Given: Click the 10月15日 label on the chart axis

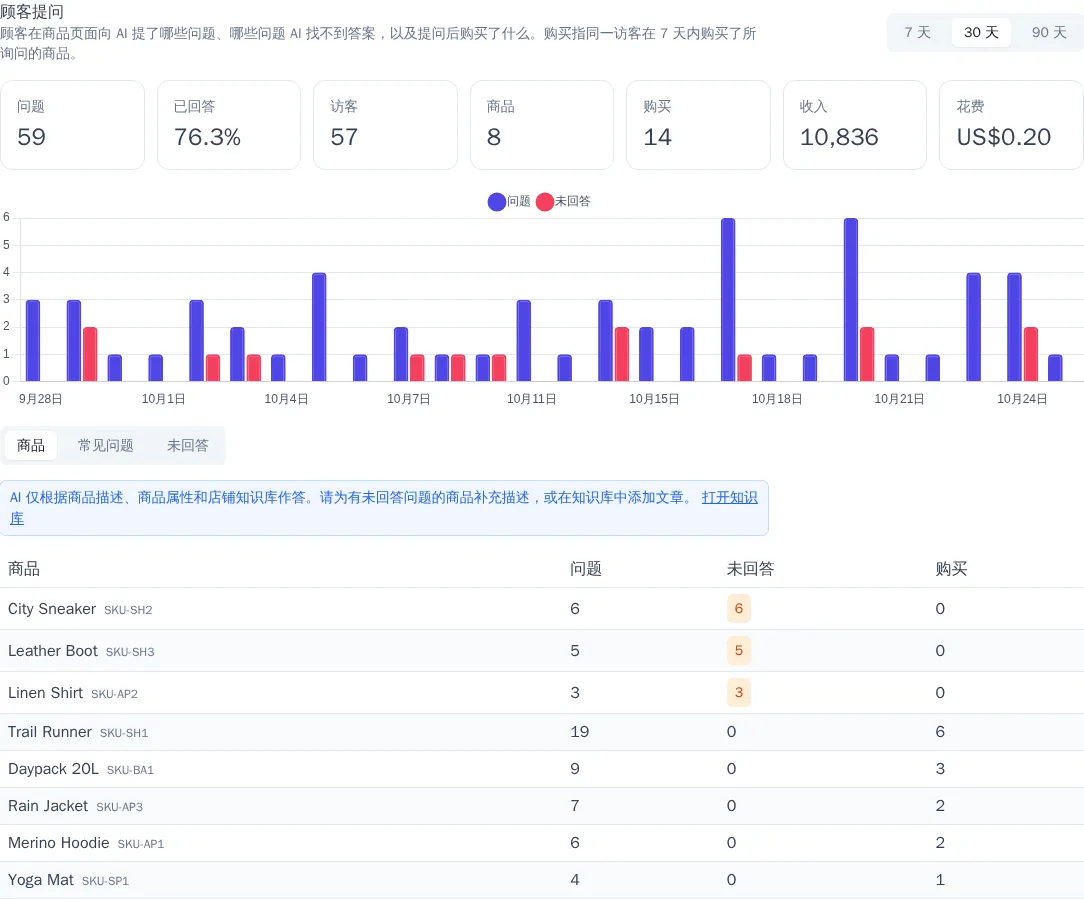Looking at the screenshot, I should [654, 399].
